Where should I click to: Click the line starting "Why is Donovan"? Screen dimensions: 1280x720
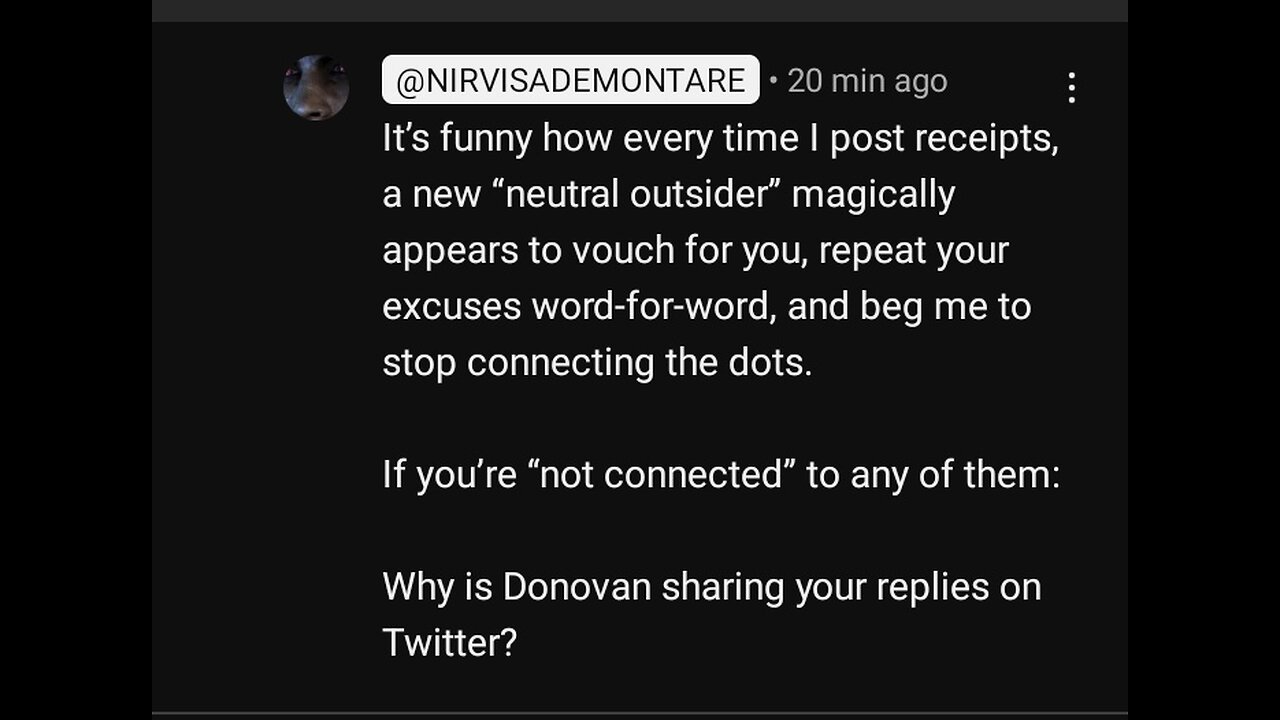click(x=711, y=587)
